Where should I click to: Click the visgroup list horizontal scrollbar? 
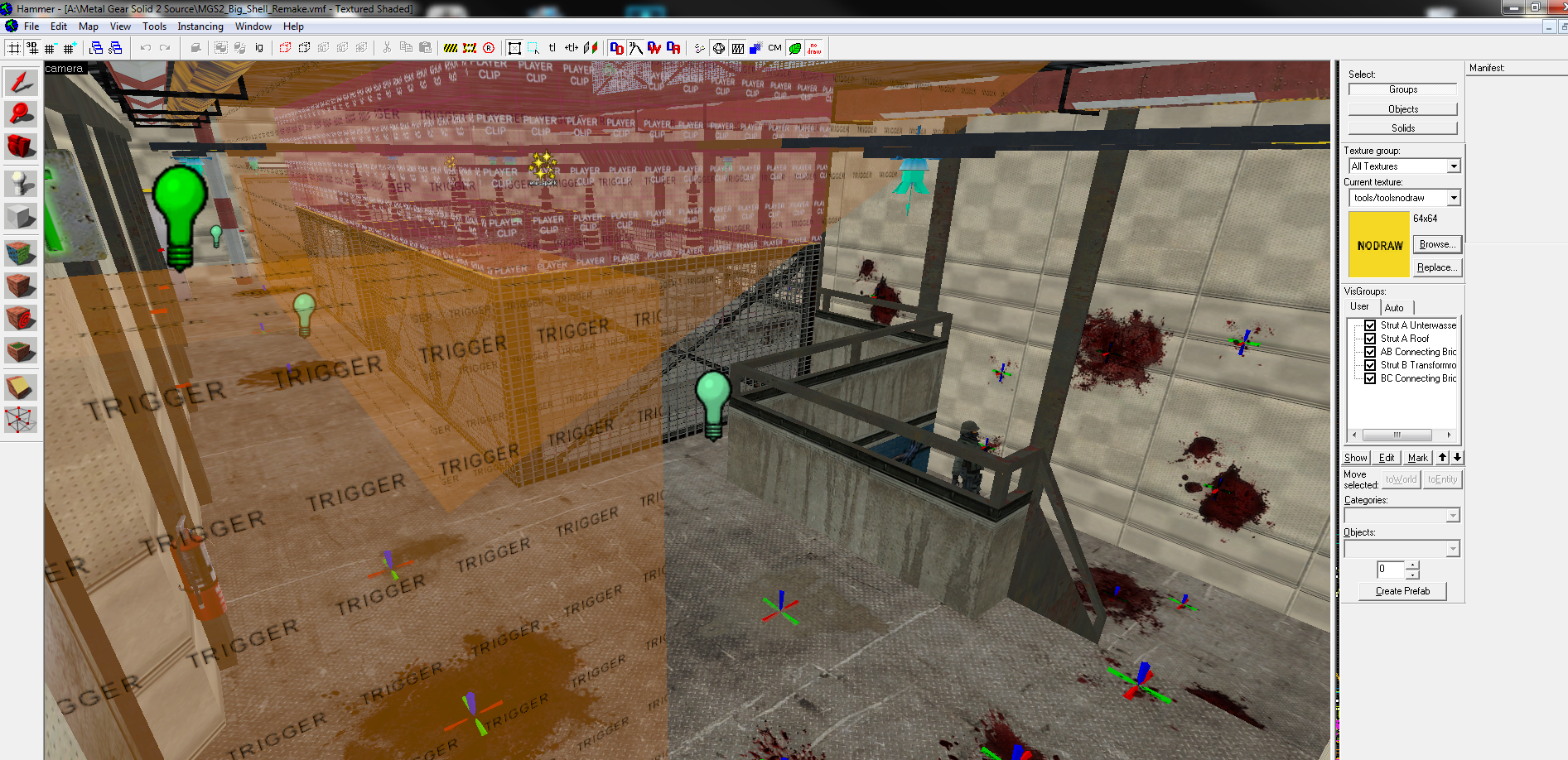[x=1402, y=435]
